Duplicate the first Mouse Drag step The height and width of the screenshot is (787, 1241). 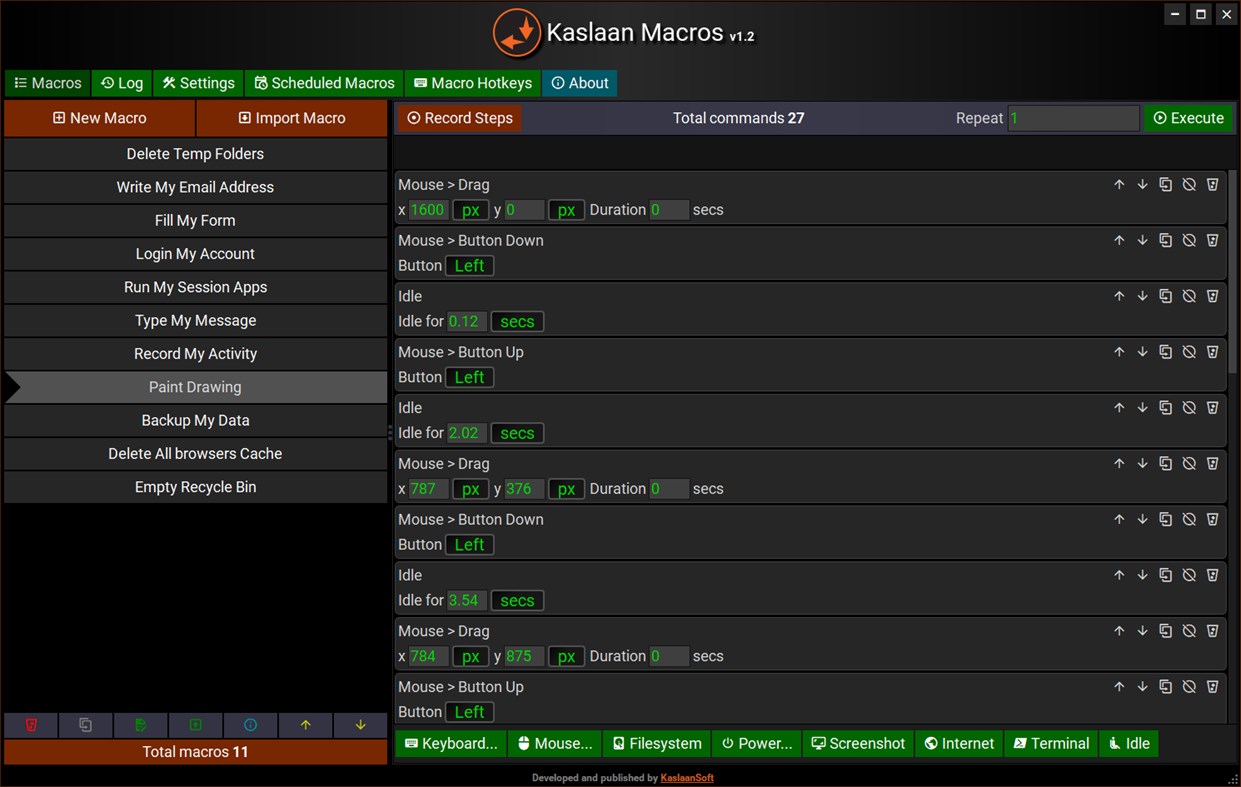coord(1165,184)
